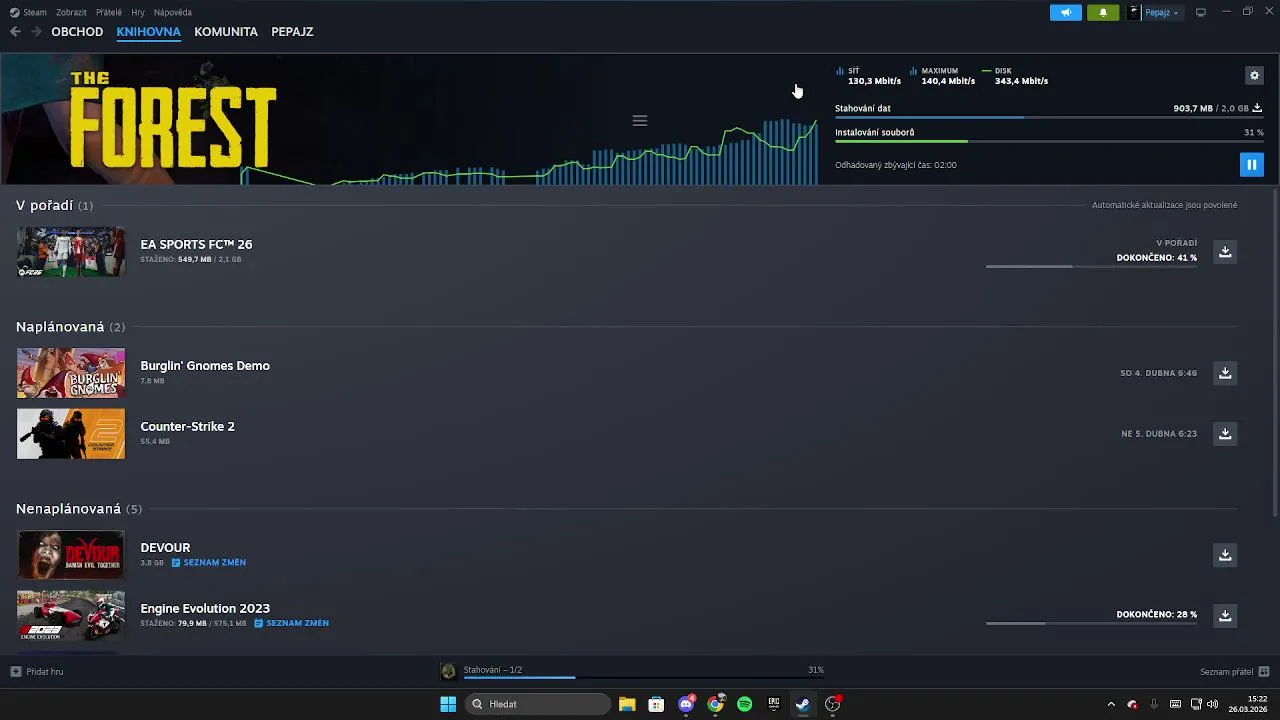1280x720 pixels.
Task: Open Epic Games Launcher from taskbar
Action: coord(773,704)
